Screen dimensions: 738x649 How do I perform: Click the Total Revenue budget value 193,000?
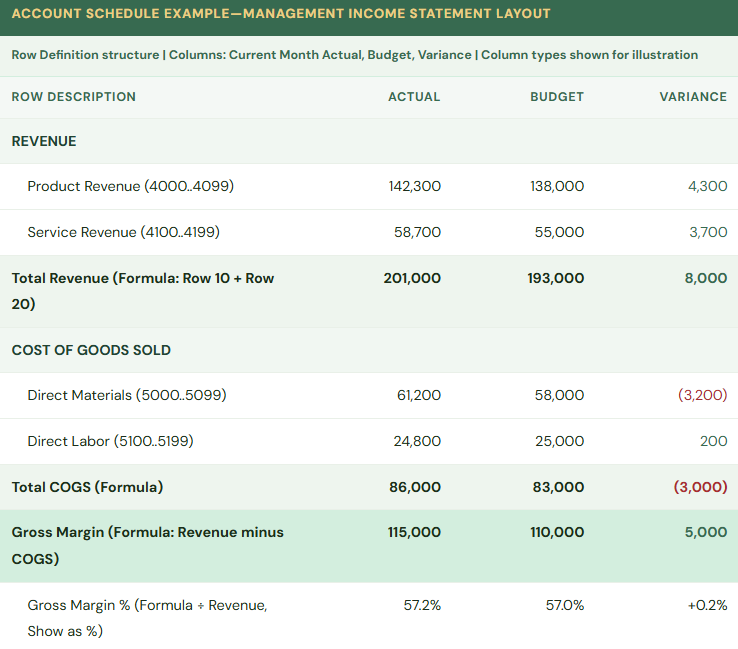click(555, 278)
